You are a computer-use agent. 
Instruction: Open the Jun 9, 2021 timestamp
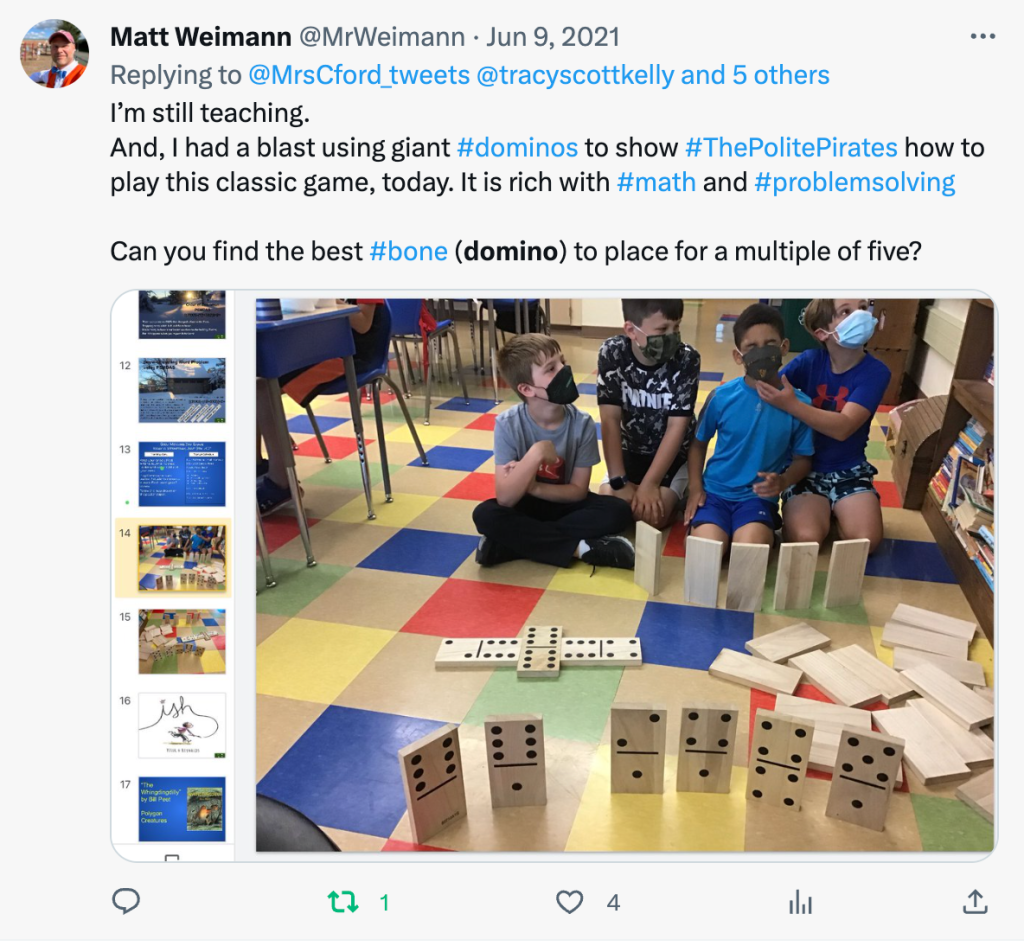pyautogui.click(x=553, y=37)
